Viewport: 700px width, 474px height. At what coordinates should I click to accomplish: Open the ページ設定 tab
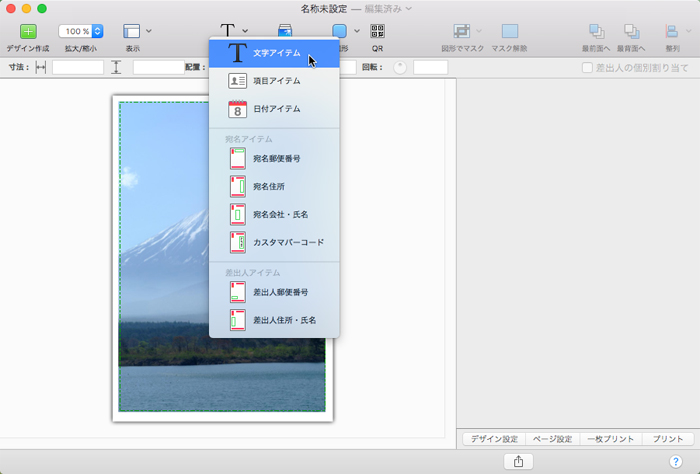pos(551,439)
